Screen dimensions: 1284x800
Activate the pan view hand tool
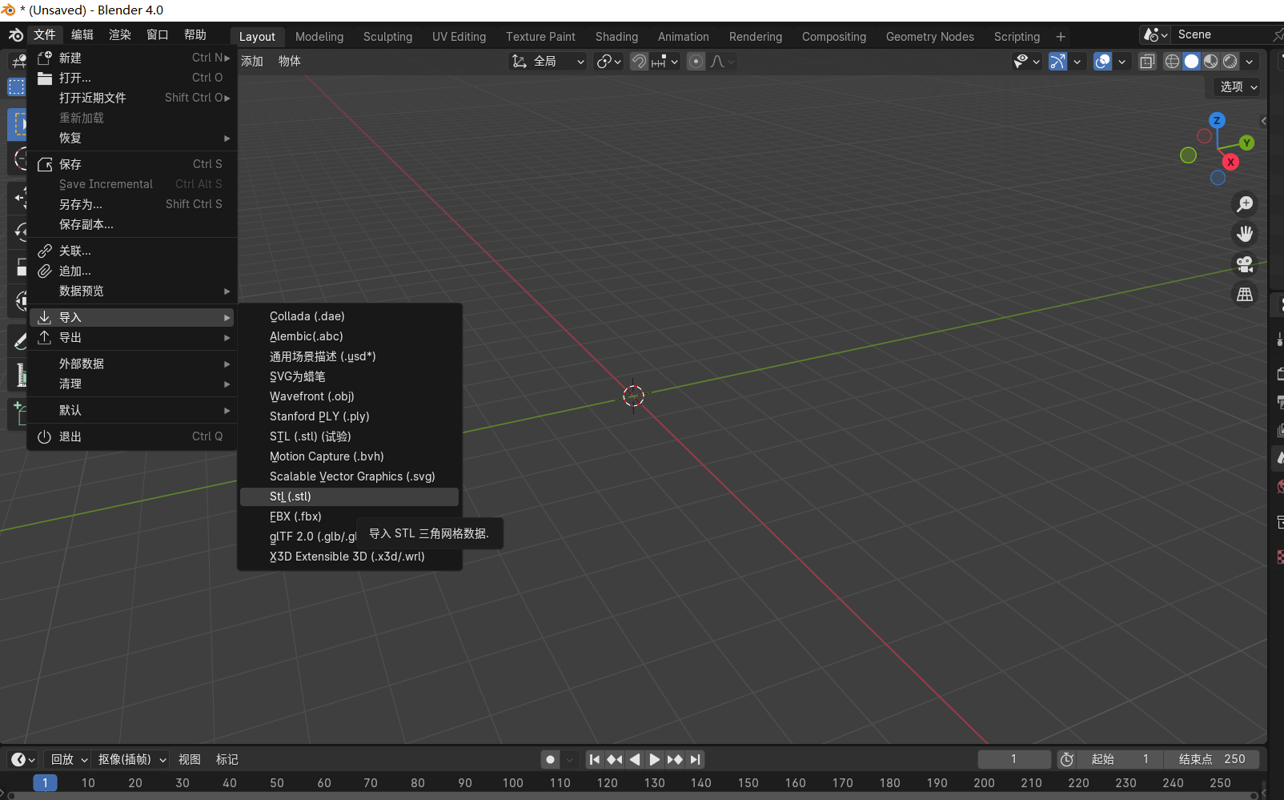point(1245,234)
